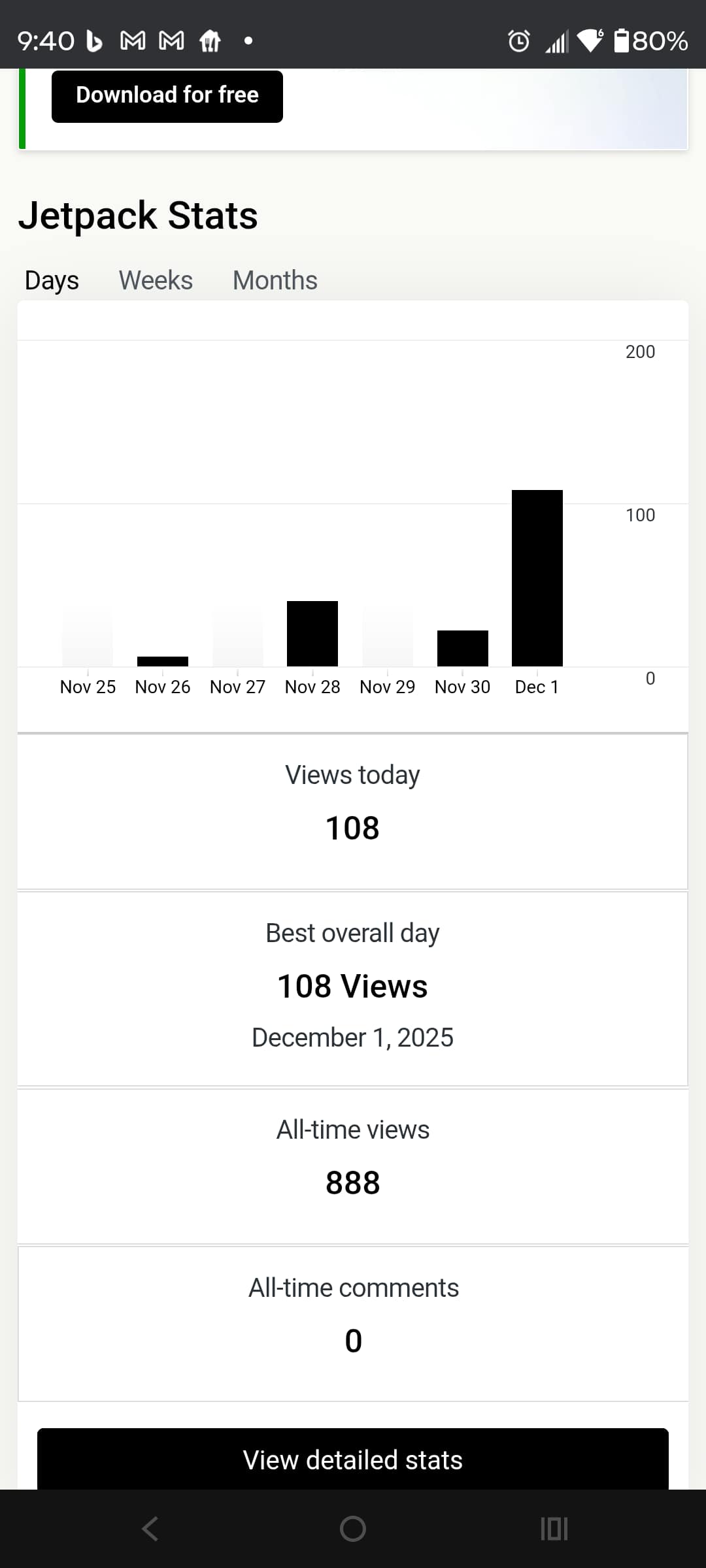706x1568 pixels.
Task: Open the recent apps navigation button
Action: 554,1528
